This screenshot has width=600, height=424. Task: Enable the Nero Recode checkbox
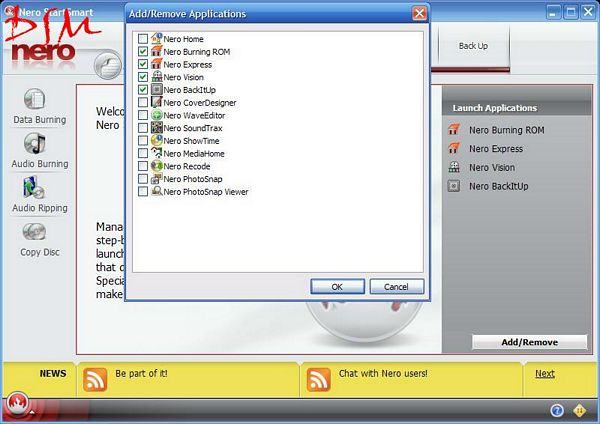(x=143, y=166)
